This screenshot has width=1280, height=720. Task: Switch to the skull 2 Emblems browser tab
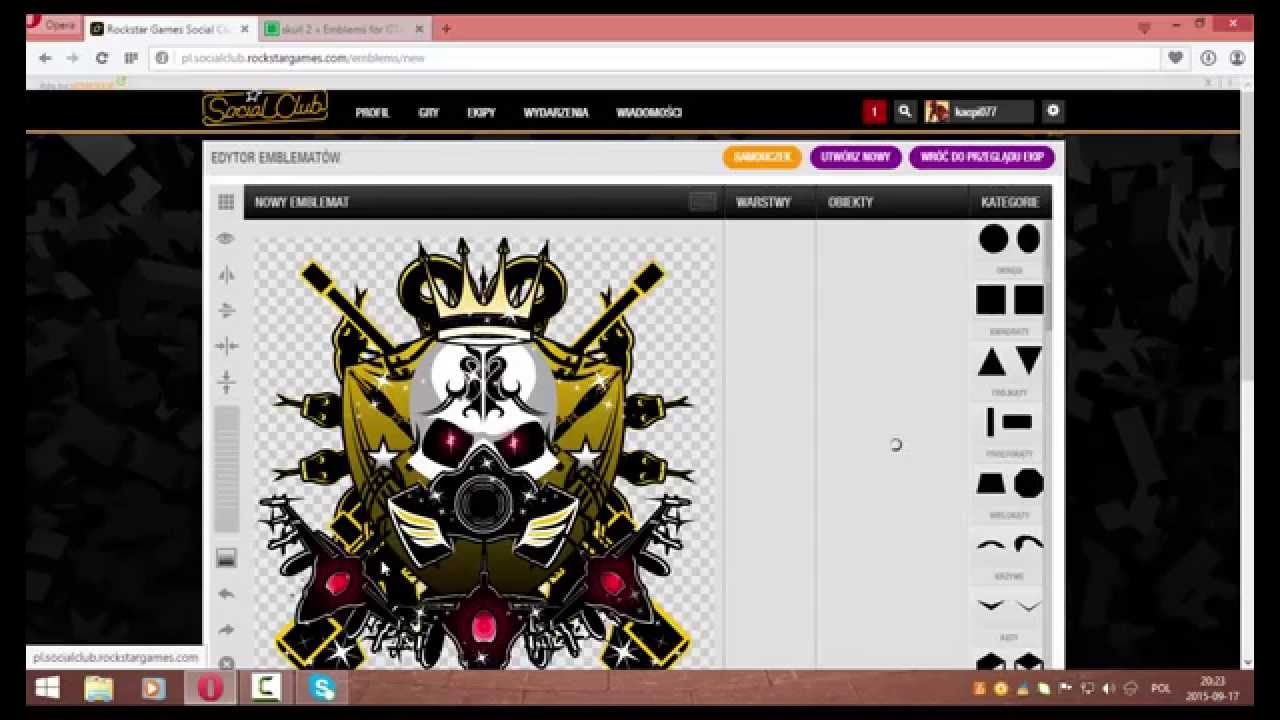[x=346, y=28]
